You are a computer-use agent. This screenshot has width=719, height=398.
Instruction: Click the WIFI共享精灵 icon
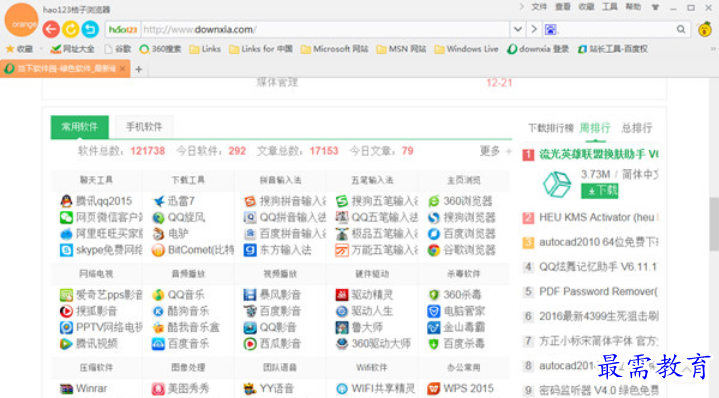click(342, 389)
